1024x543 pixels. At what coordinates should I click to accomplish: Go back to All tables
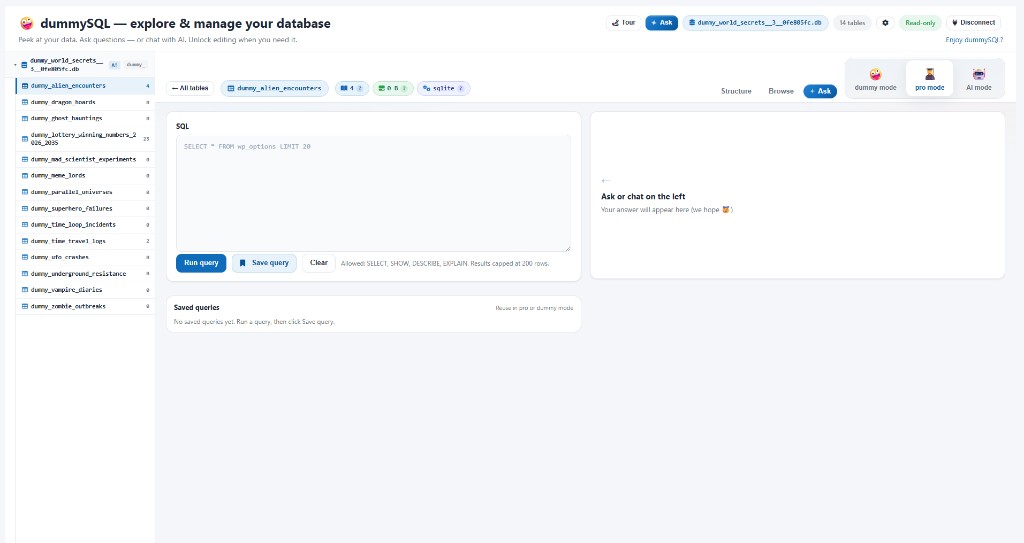coord(190,88)
